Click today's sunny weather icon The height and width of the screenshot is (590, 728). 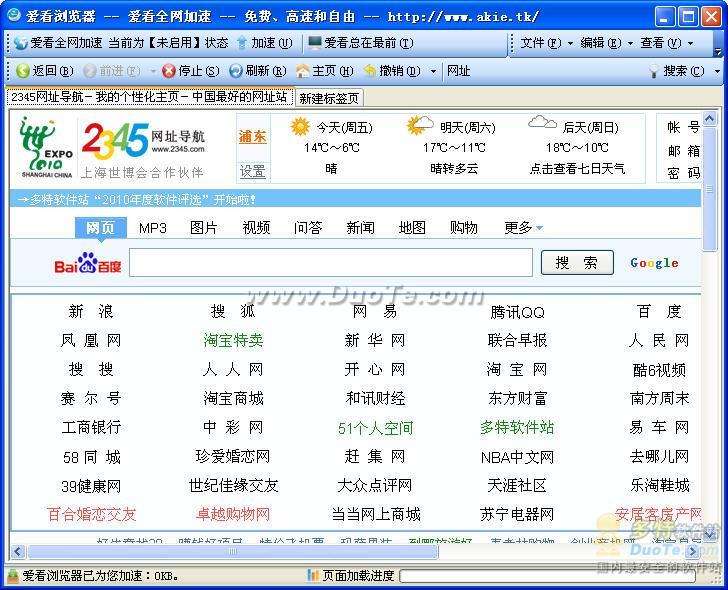click(x=299, y=127)
